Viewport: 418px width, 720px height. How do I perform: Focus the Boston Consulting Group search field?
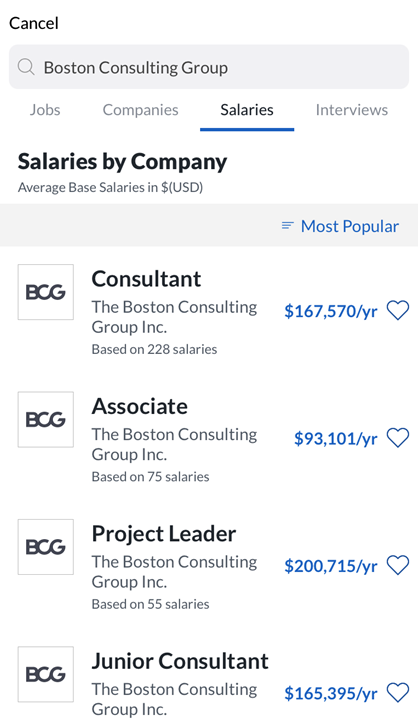(209, 67)
